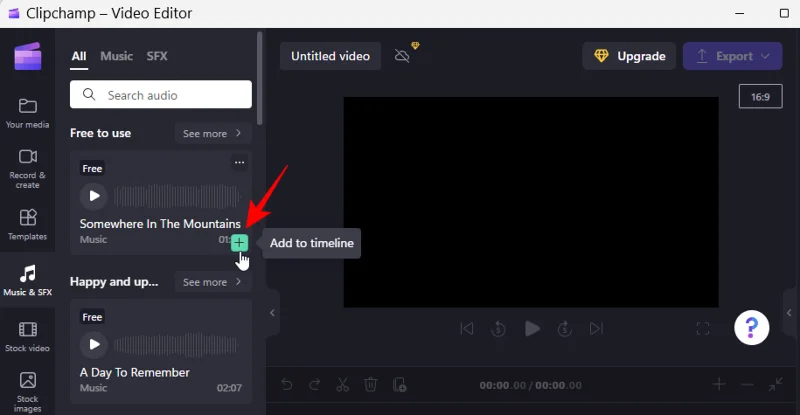The width and height of the screenshot is (800, 415).
Task: Open the Stock images panel
Action: coord(28,392)
